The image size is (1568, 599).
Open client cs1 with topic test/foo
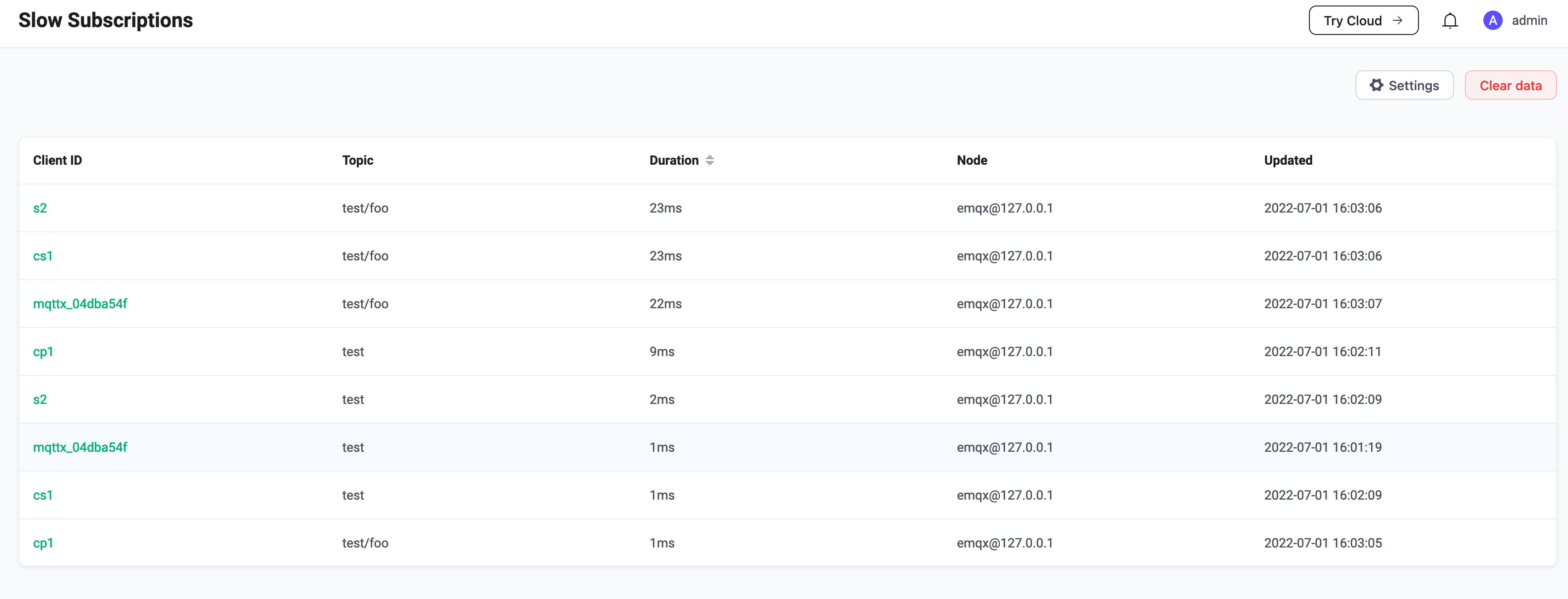point(43,256)
